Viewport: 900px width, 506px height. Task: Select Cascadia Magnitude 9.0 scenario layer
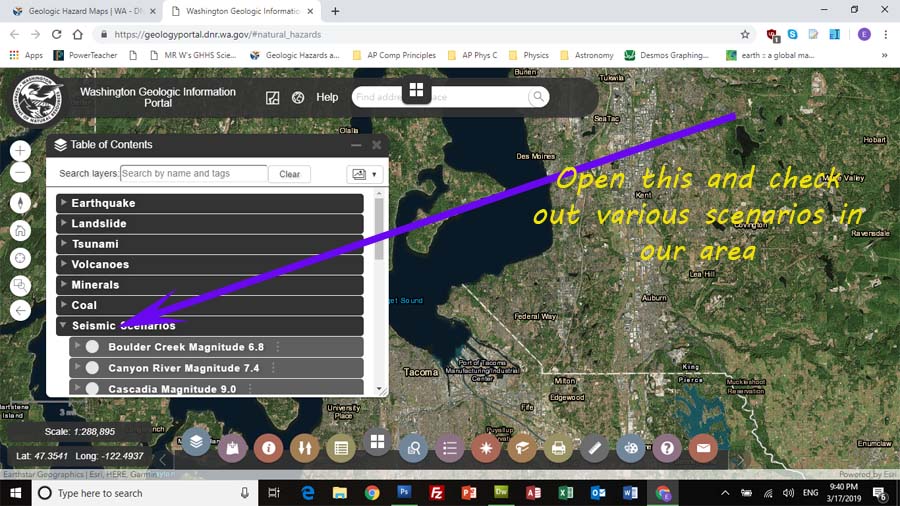(92, 388)
